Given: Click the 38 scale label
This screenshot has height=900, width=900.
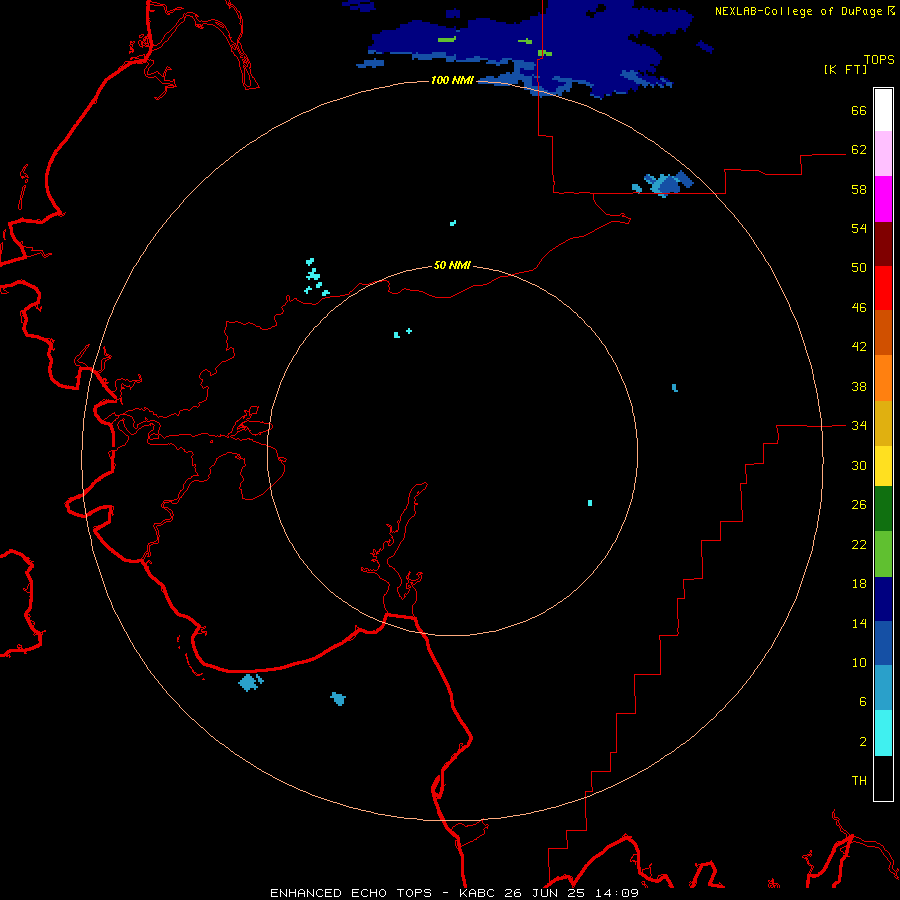Looking at the screenshot, I should click(x=859, y=387).
